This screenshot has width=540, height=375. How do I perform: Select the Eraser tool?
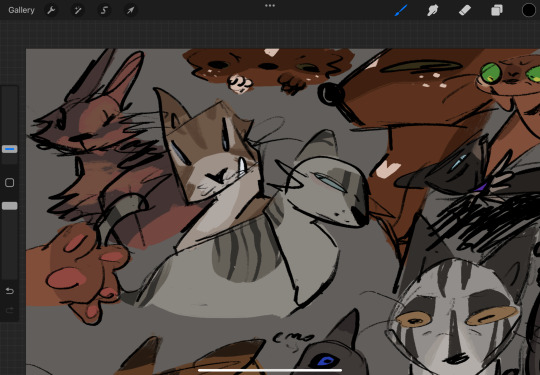(465, 10)
